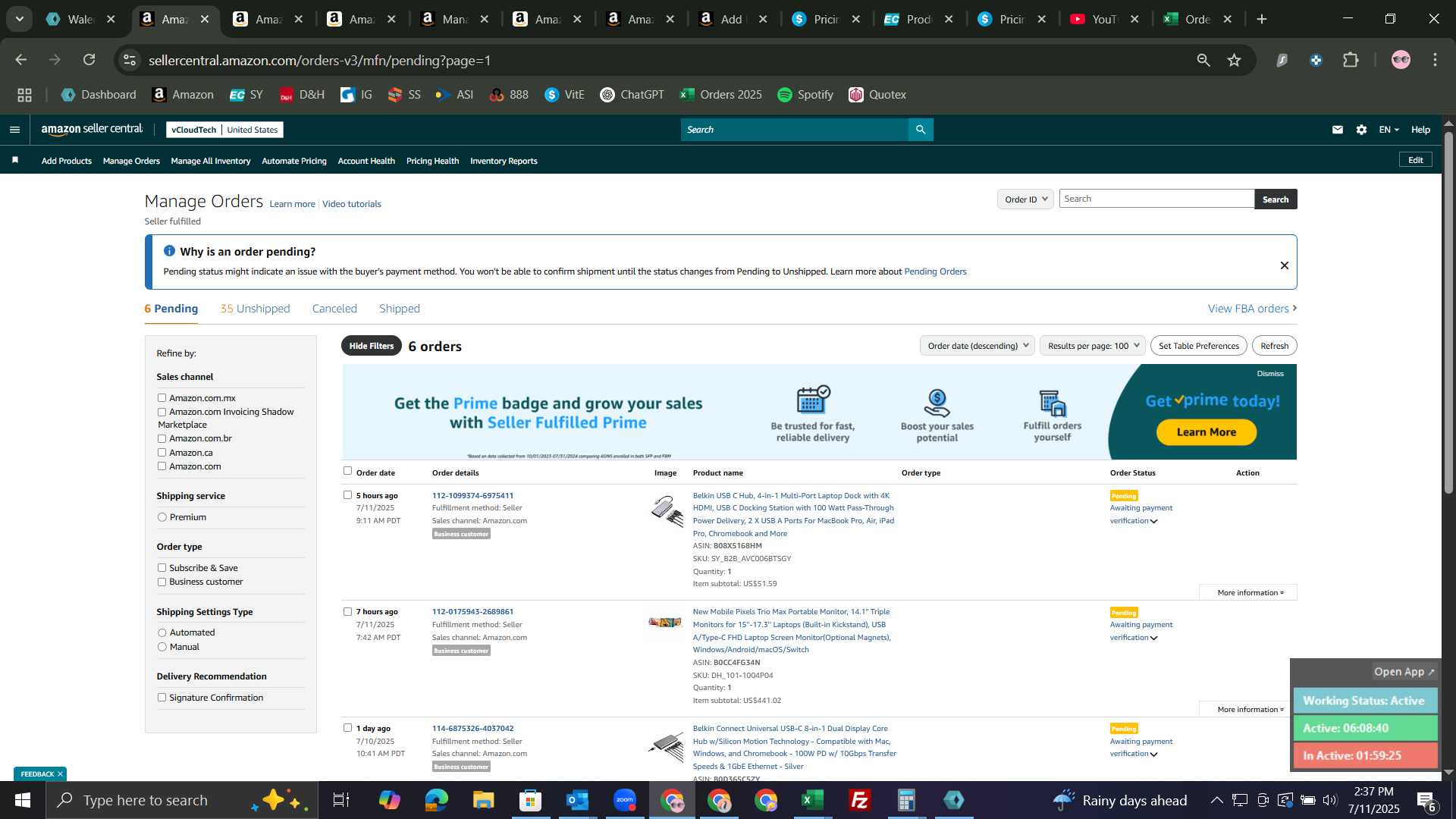Image resolution: width=1456 pixels, height=819 pixels.
Task: Open the Order date (descending) sort dropdown
Action: pyautogui.click(x=977, y=346)
